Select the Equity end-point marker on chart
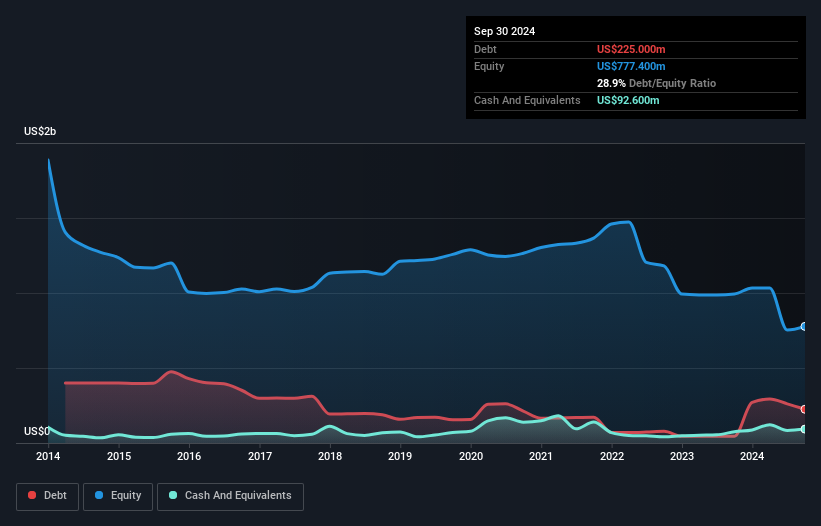821x526 pixels. [804, 327]
